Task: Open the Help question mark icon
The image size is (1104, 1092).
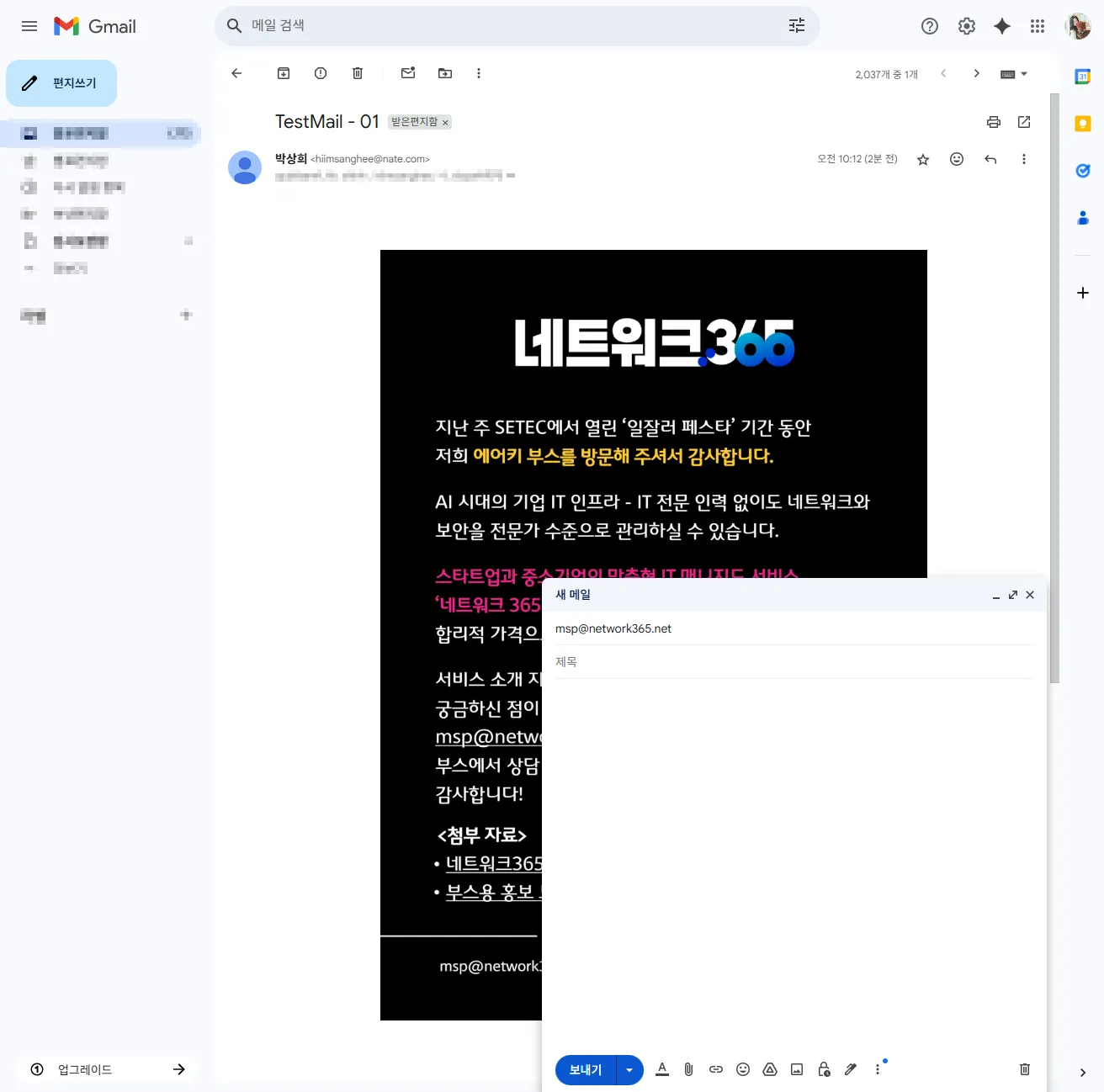Action: tap(930, 26)
